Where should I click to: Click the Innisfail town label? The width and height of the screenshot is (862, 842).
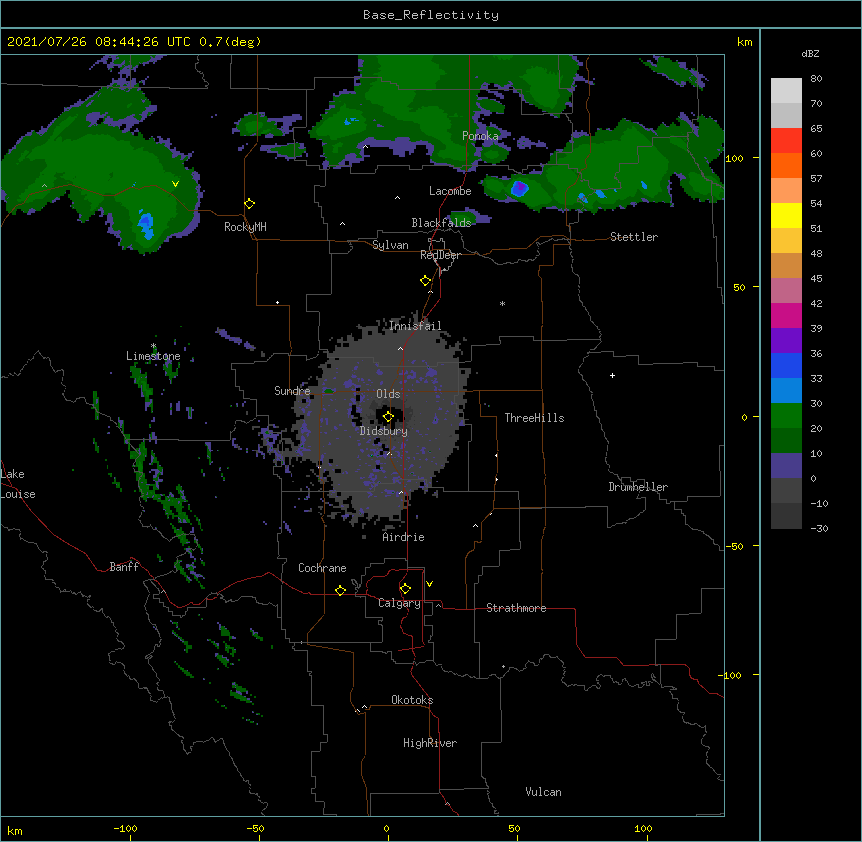pyautogui.click(x=415, y=326)
